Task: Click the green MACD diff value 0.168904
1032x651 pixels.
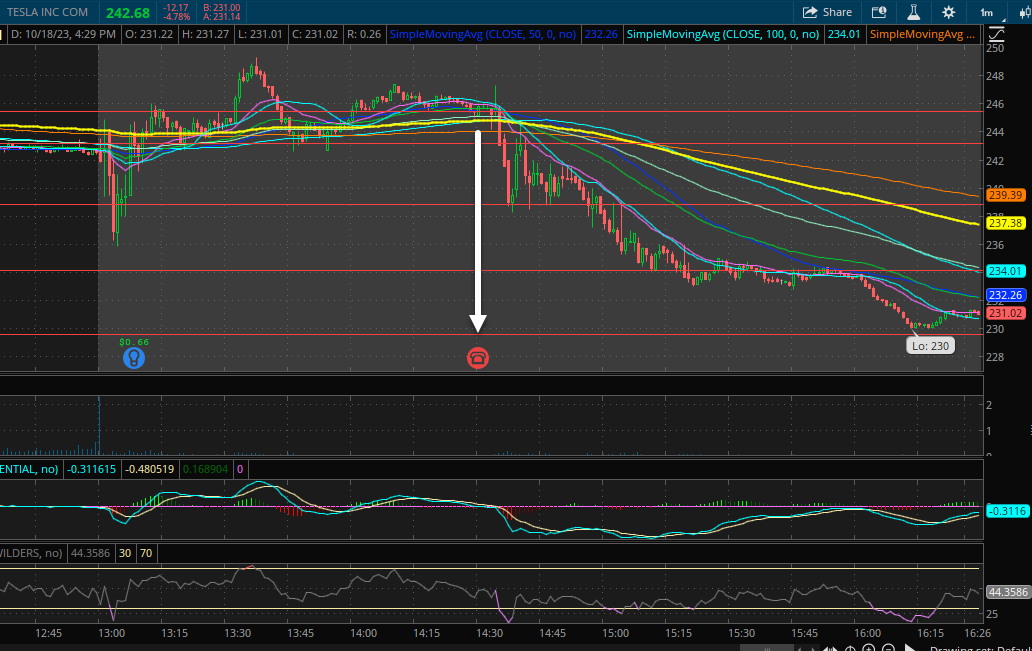Action: 205,469
